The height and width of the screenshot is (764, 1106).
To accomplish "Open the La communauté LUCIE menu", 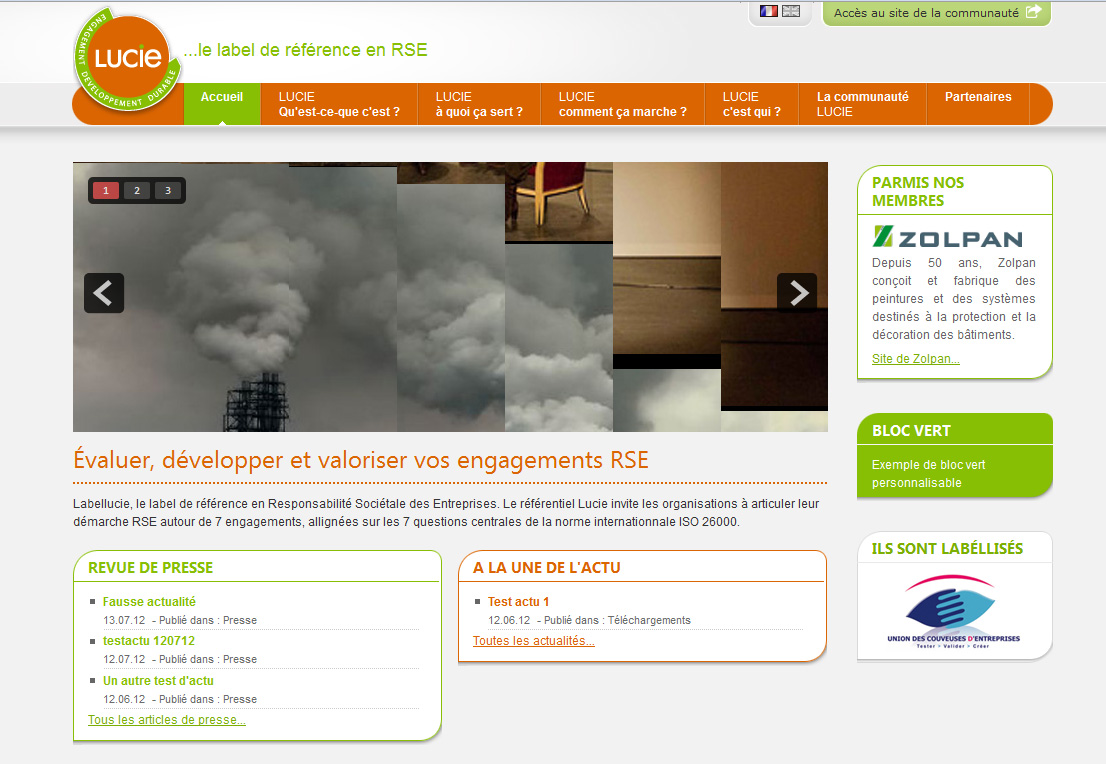I will click(862, 104).
